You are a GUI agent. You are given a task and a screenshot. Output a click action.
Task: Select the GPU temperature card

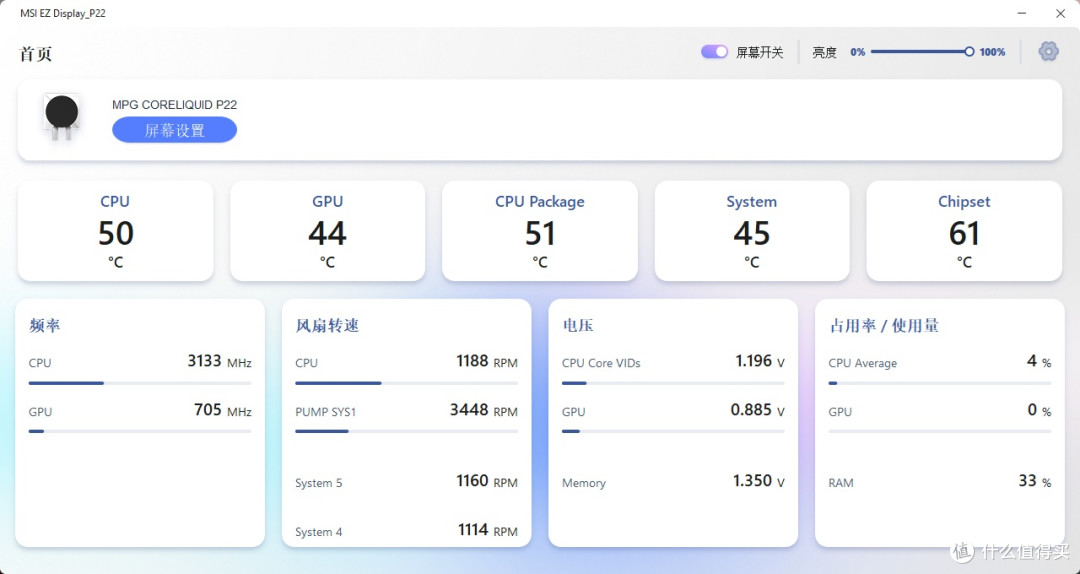pyautogui.click(x=327, y=231)
